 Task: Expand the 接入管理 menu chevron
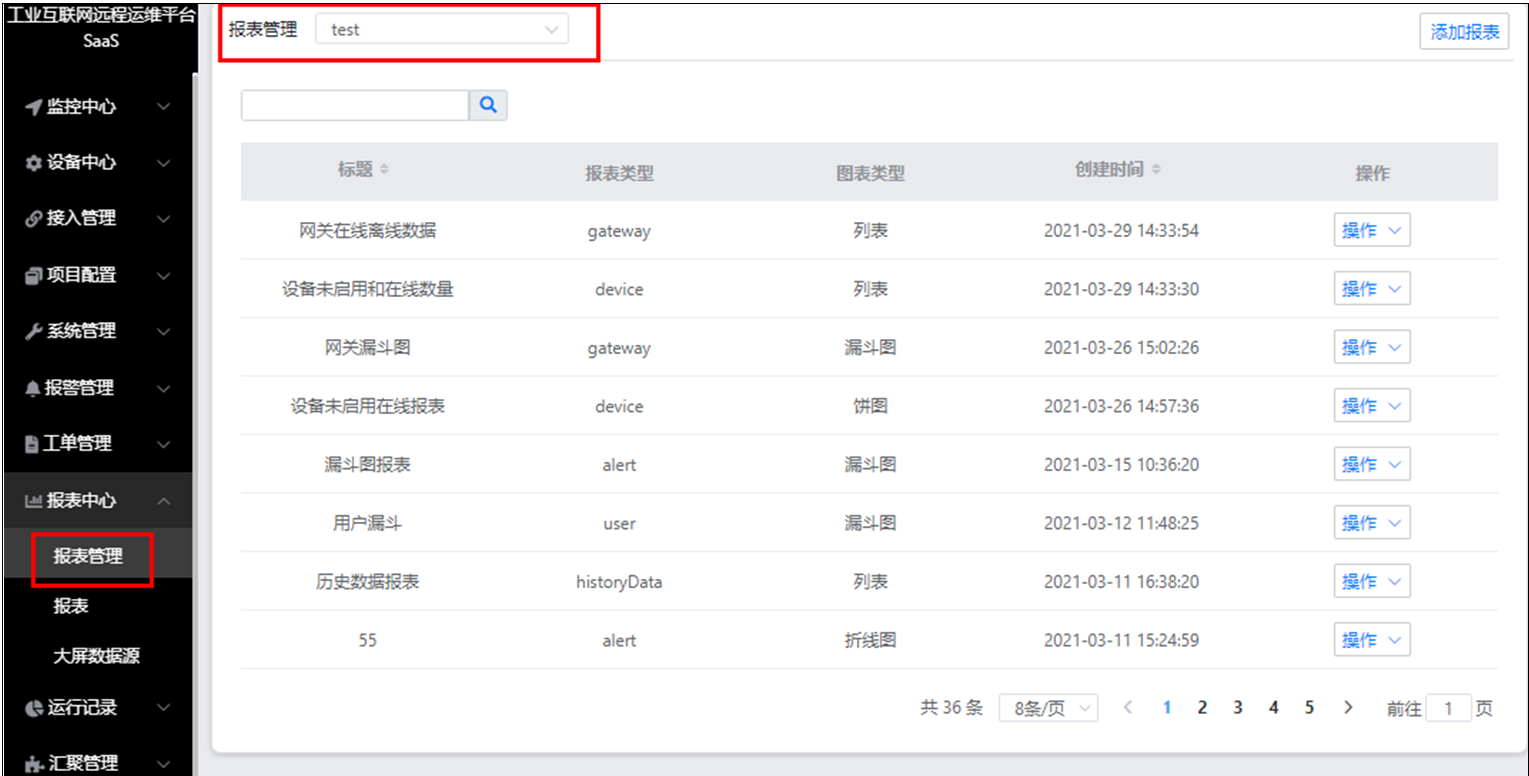[164, 218]
